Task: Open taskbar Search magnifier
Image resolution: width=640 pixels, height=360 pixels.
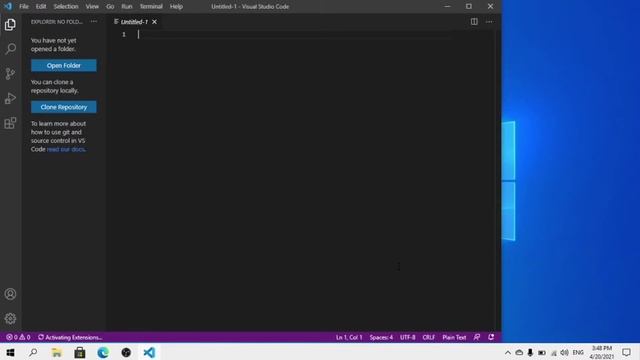Action: (x=33, y=352)
